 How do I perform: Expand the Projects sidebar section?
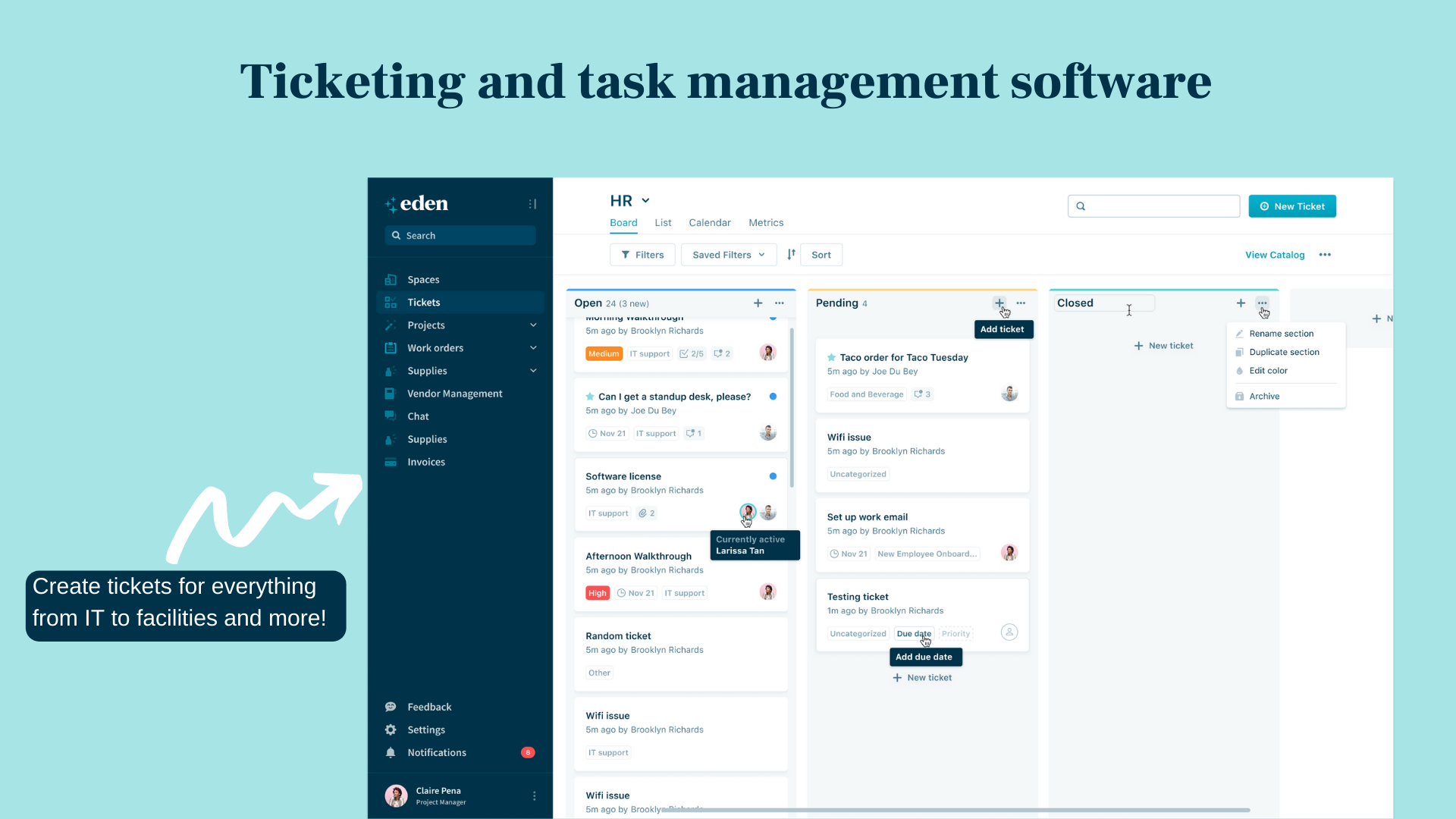click(x=533, y=325)
